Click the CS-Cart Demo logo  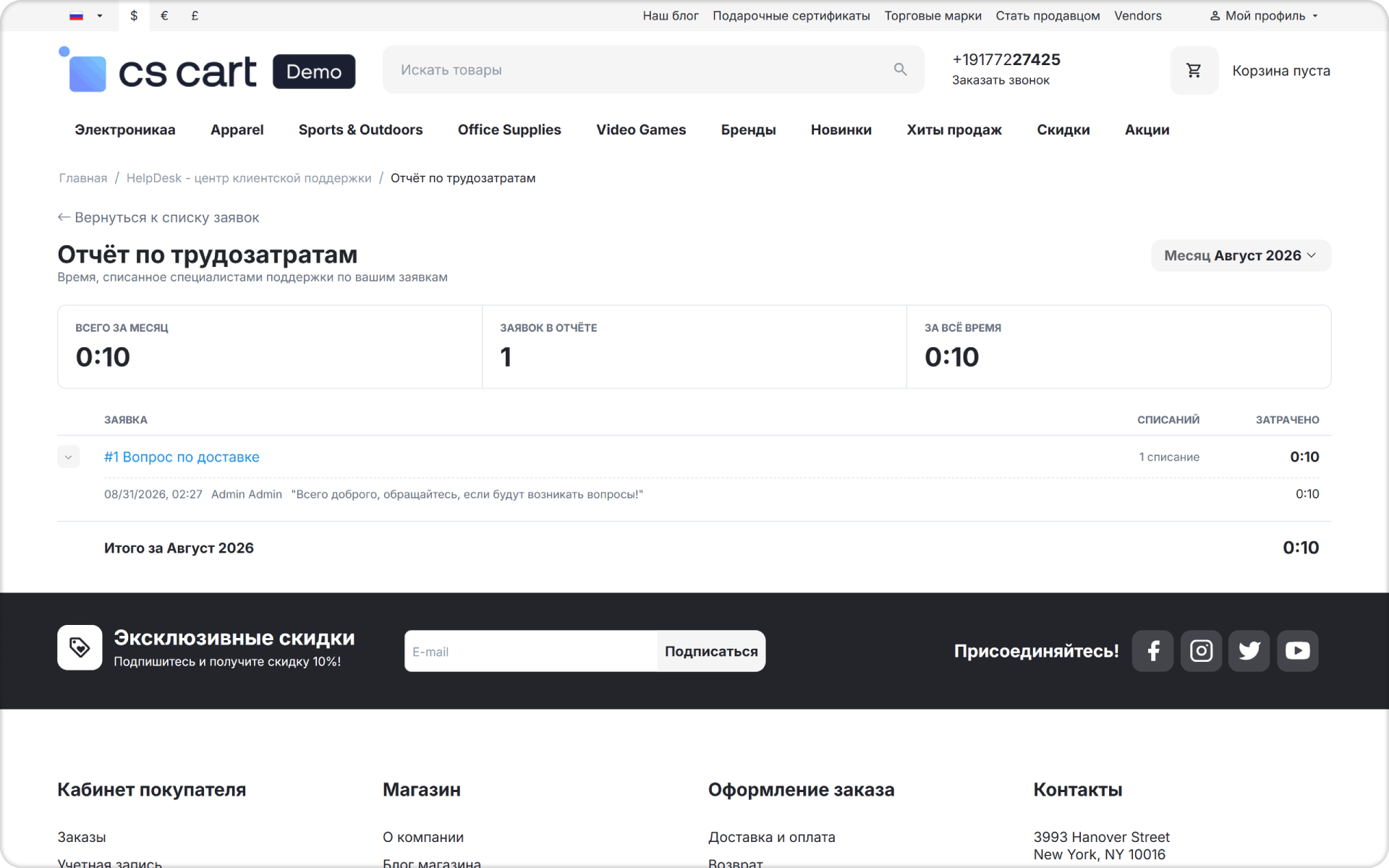point(207,71)
